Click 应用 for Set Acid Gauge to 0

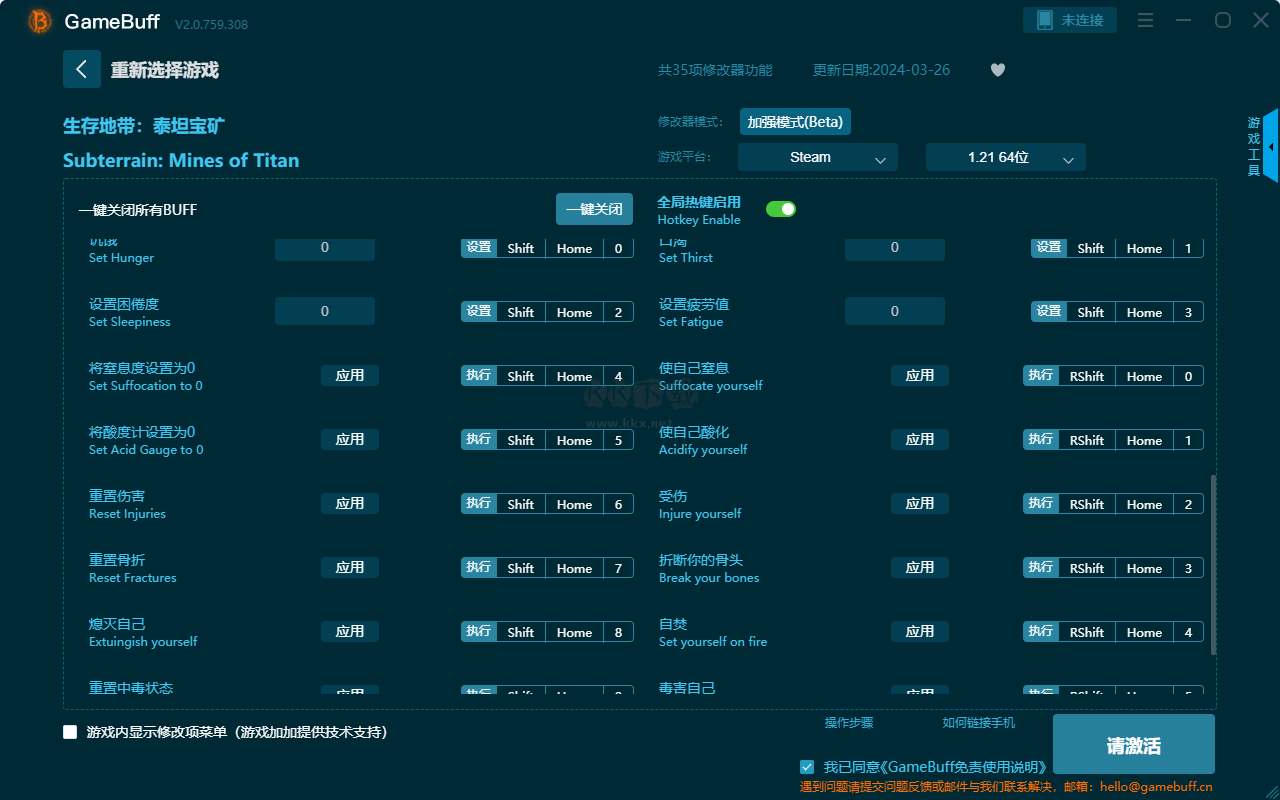click(350, 439)
